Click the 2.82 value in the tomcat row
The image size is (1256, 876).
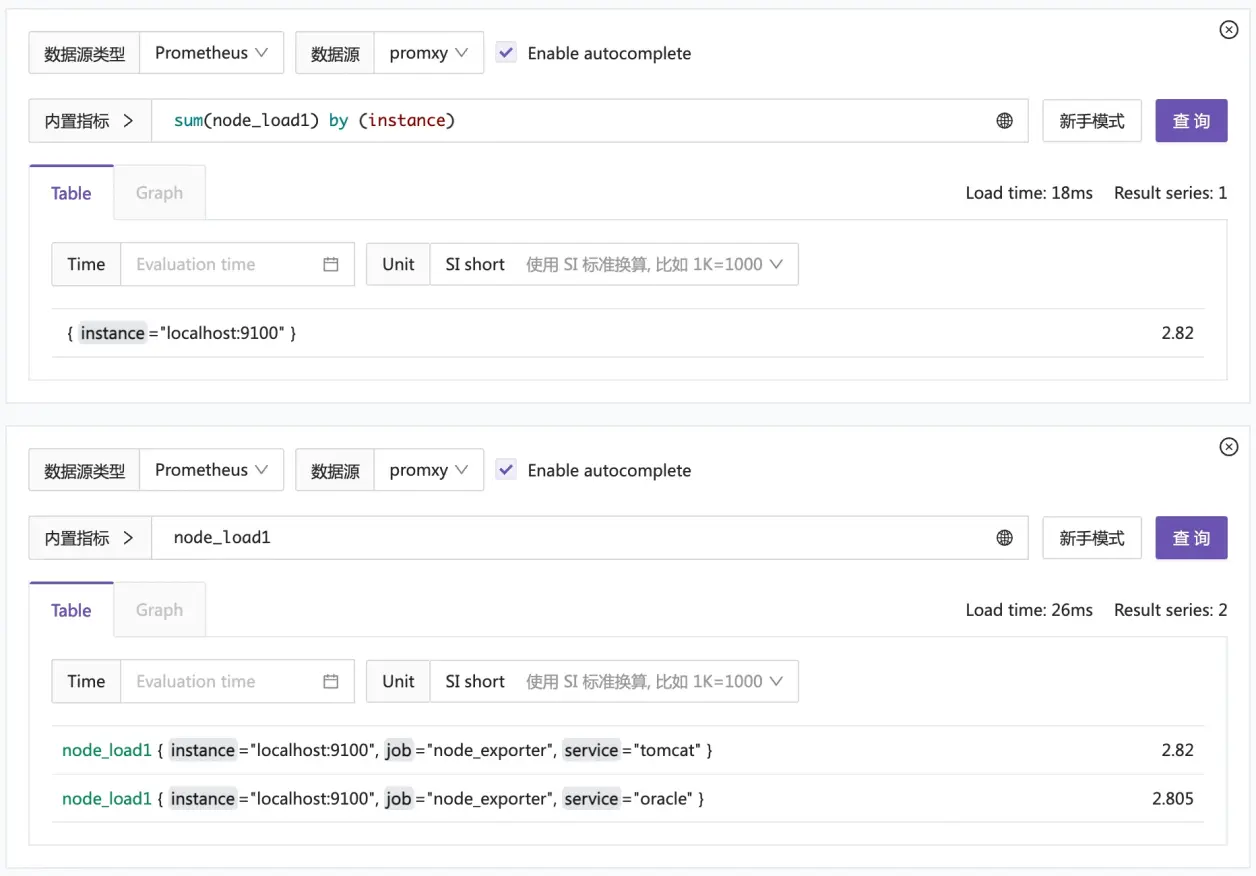coord(1177,750)
